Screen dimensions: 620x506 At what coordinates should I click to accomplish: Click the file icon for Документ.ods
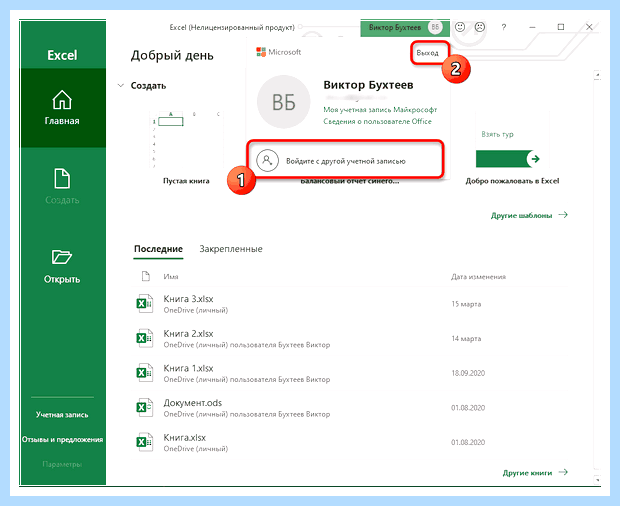[144, 408]
